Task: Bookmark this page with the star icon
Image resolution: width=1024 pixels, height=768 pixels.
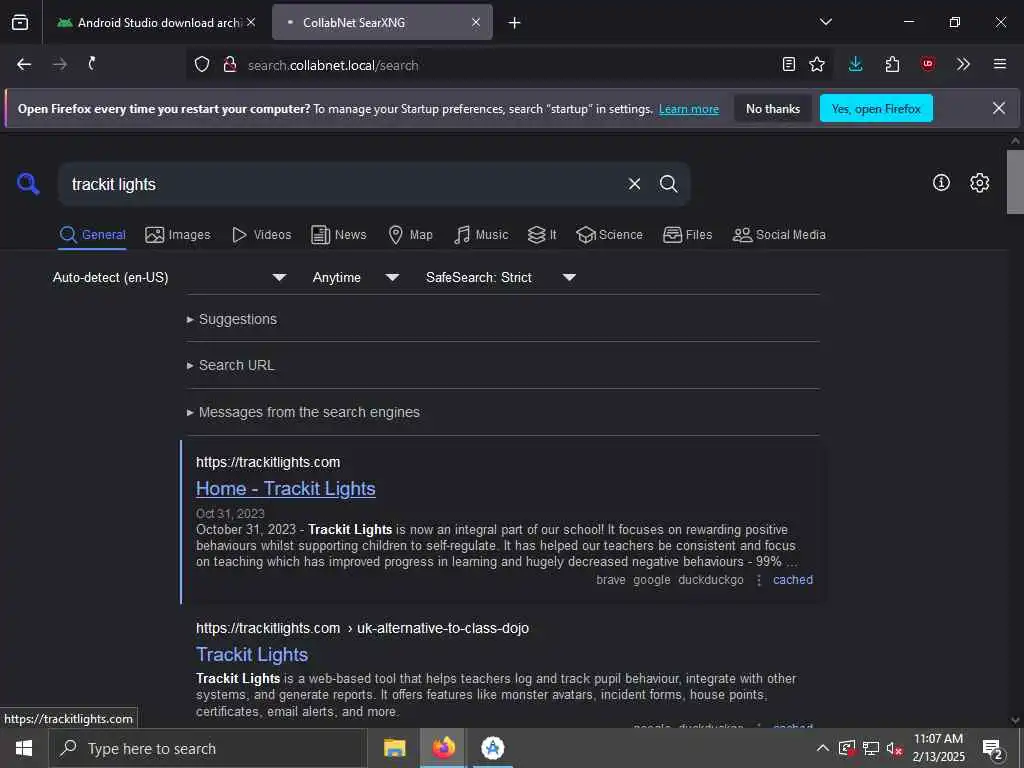Action: [817, 64]
